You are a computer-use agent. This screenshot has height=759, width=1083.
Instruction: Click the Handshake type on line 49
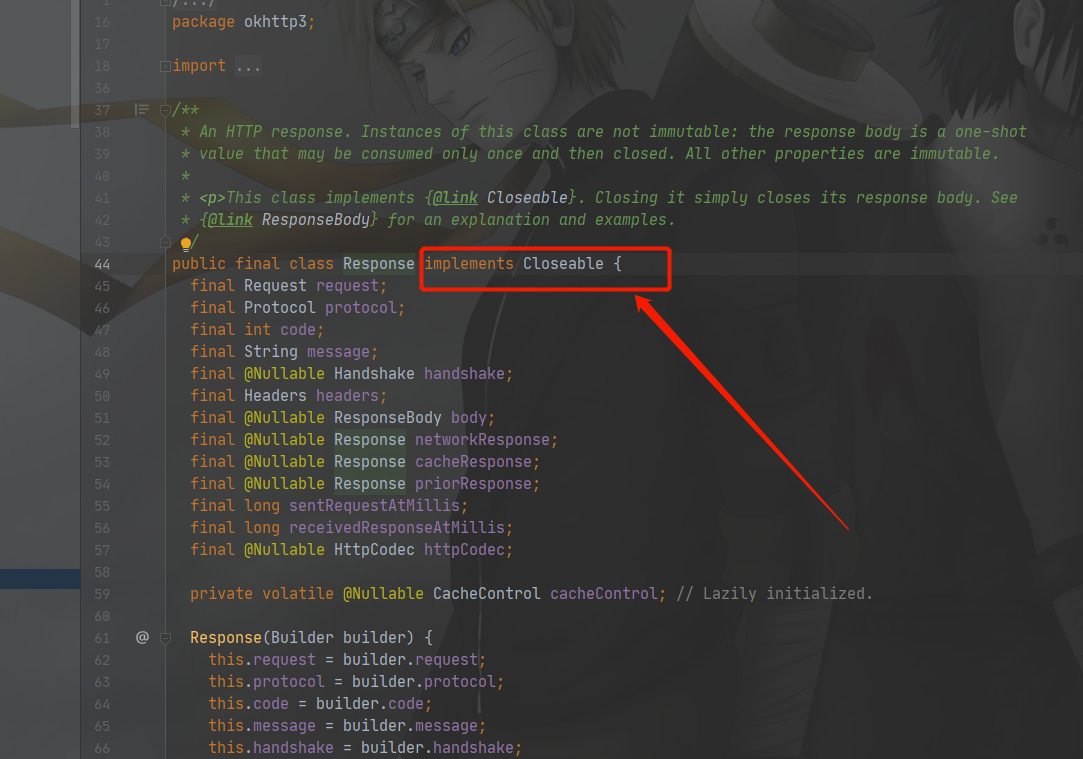click(374, 374)
